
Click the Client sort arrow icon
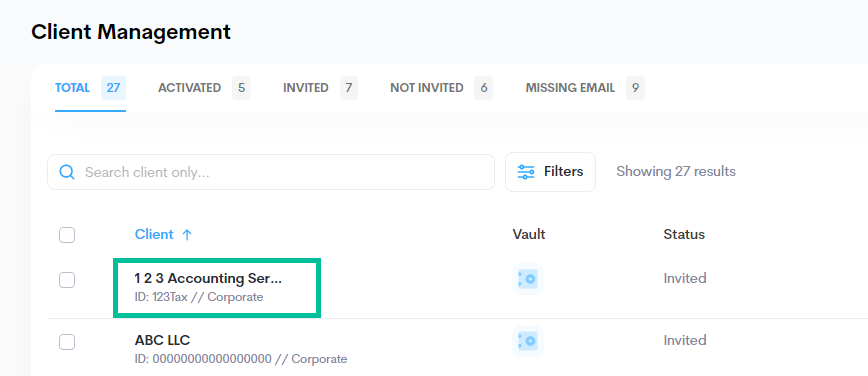pyautogui.click(x=187, y=235)
